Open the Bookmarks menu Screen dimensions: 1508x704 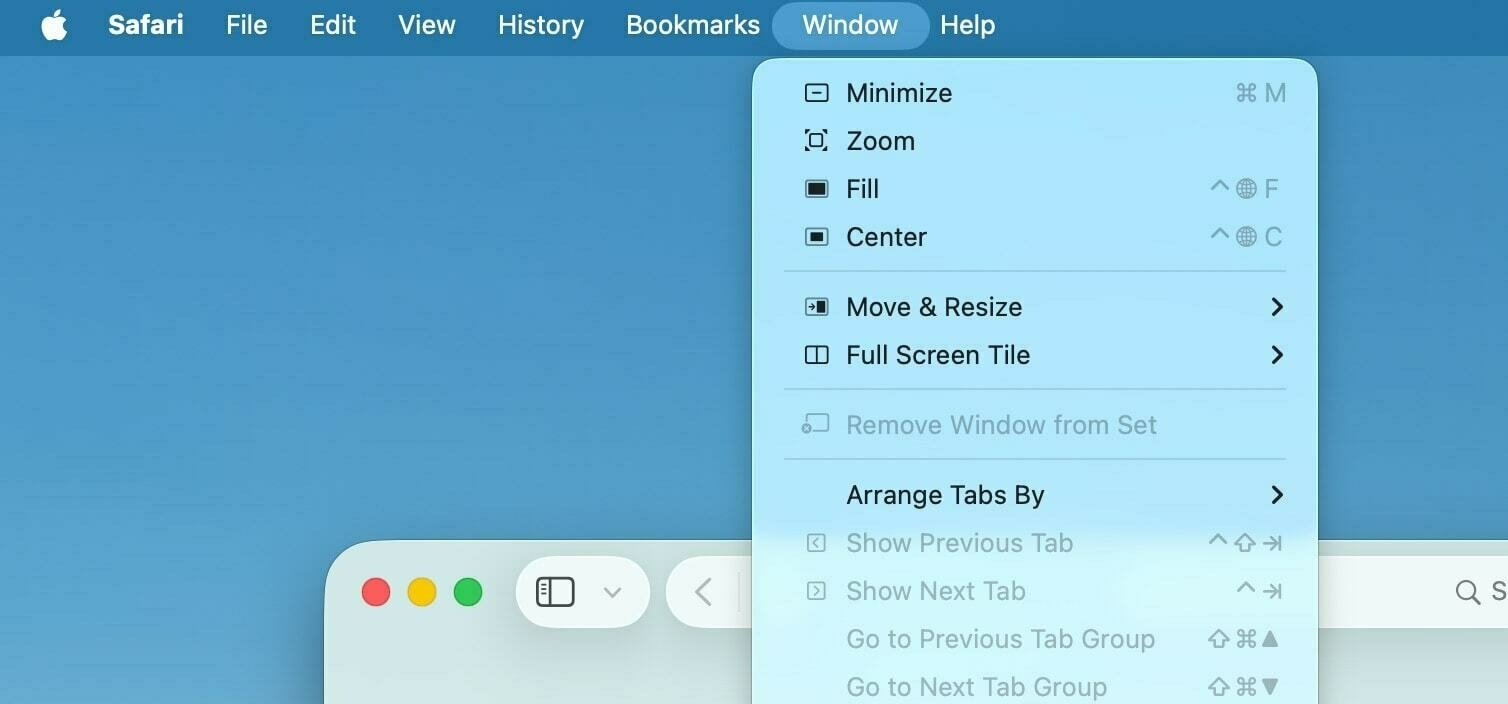coord(693,25)
